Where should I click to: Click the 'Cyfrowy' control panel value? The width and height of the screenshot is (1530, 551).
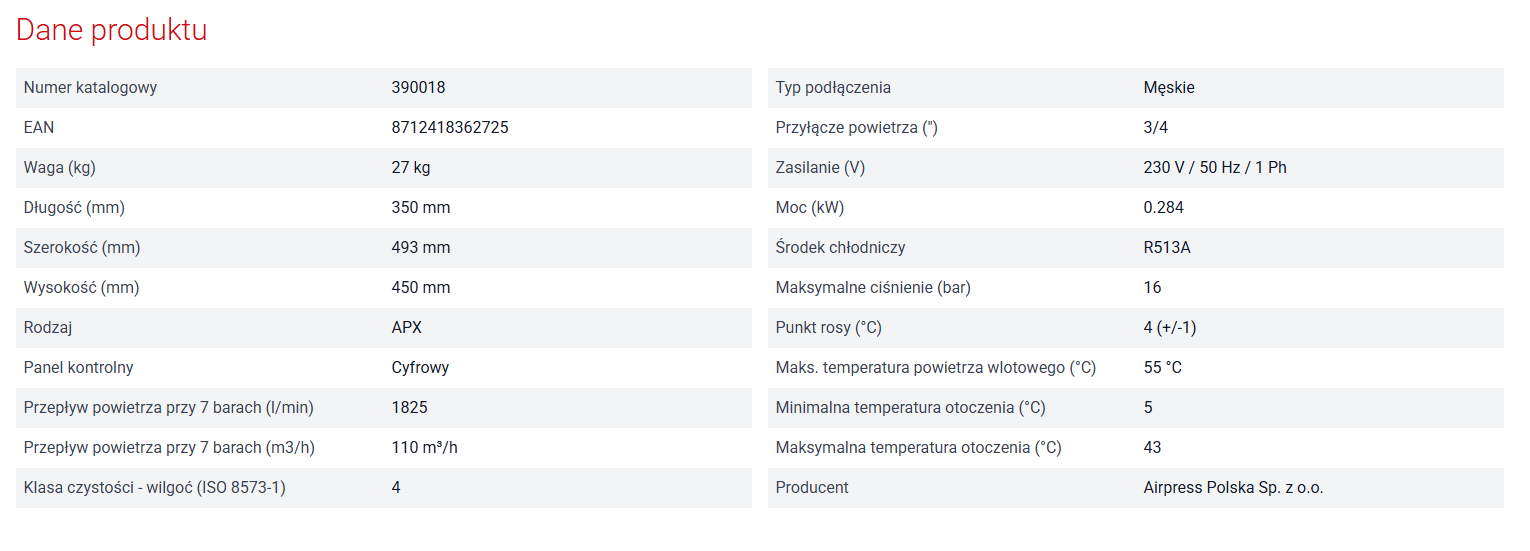click(x=420, y=368)
